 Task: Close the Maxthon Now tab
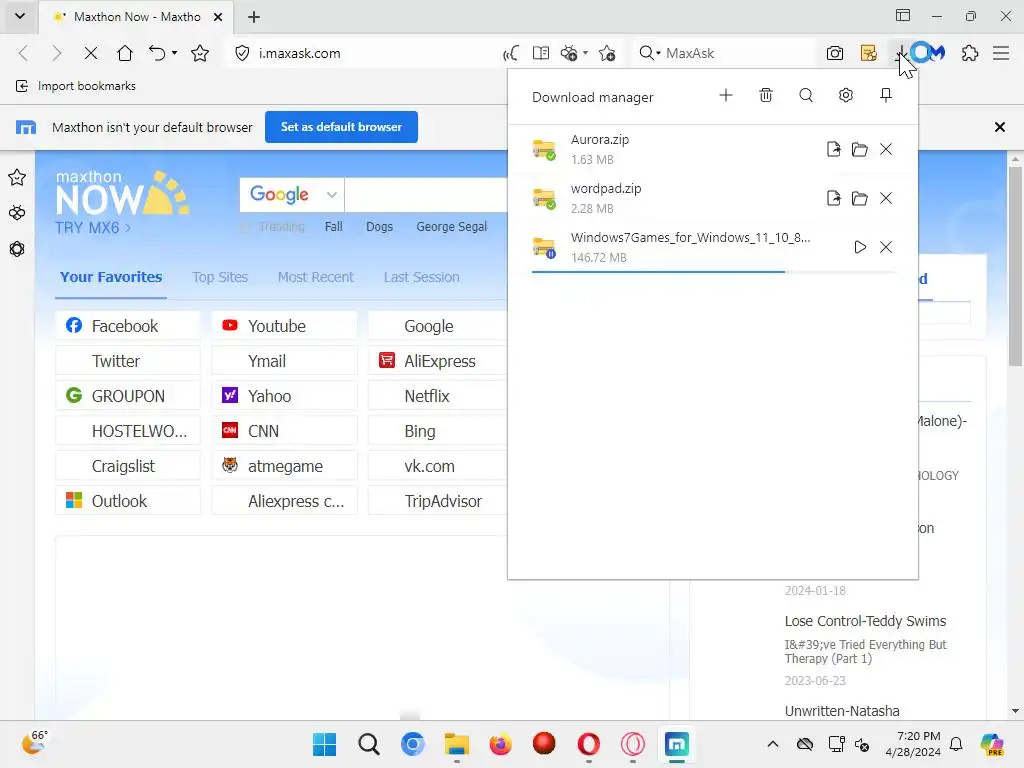218,17
